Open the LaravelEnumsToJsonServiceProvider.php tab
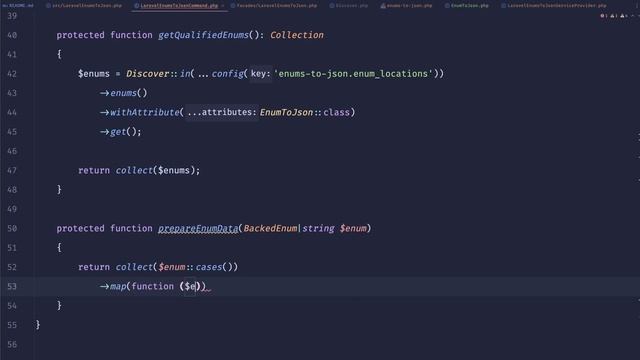 point(553,6)
